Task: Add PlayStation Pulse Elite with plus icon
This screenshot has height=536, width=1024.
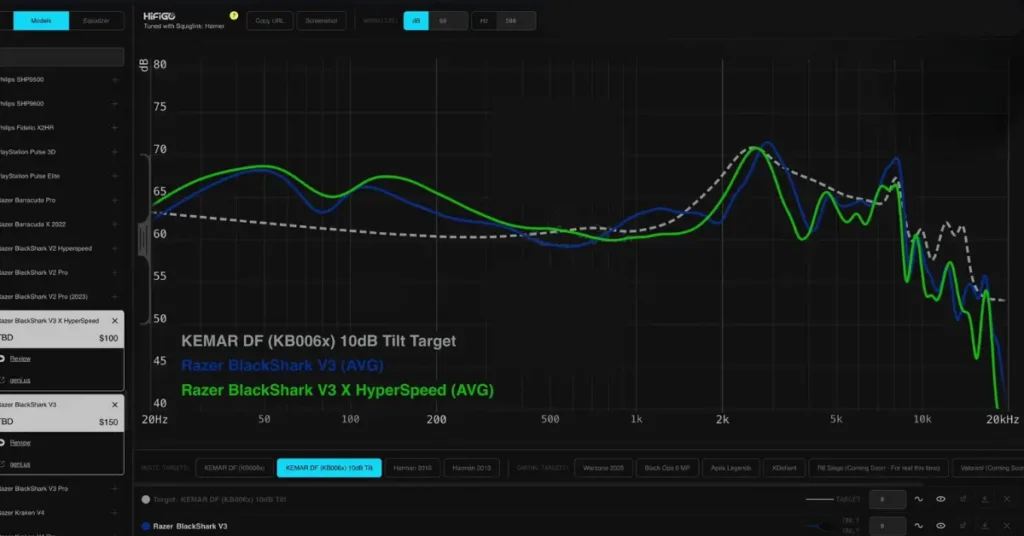Action: (115, 176)
